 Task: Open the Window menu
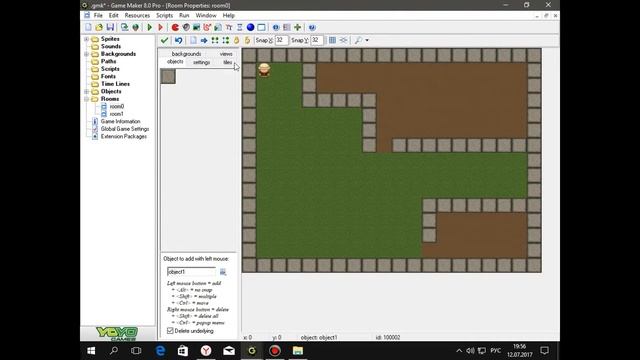coord(206,16)
